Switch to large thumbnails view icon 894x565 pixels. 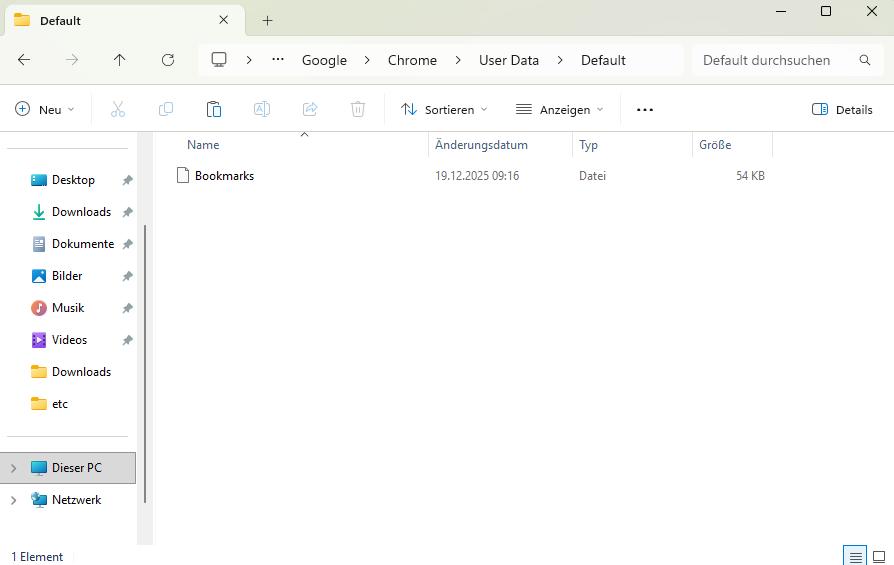(879, 556)
